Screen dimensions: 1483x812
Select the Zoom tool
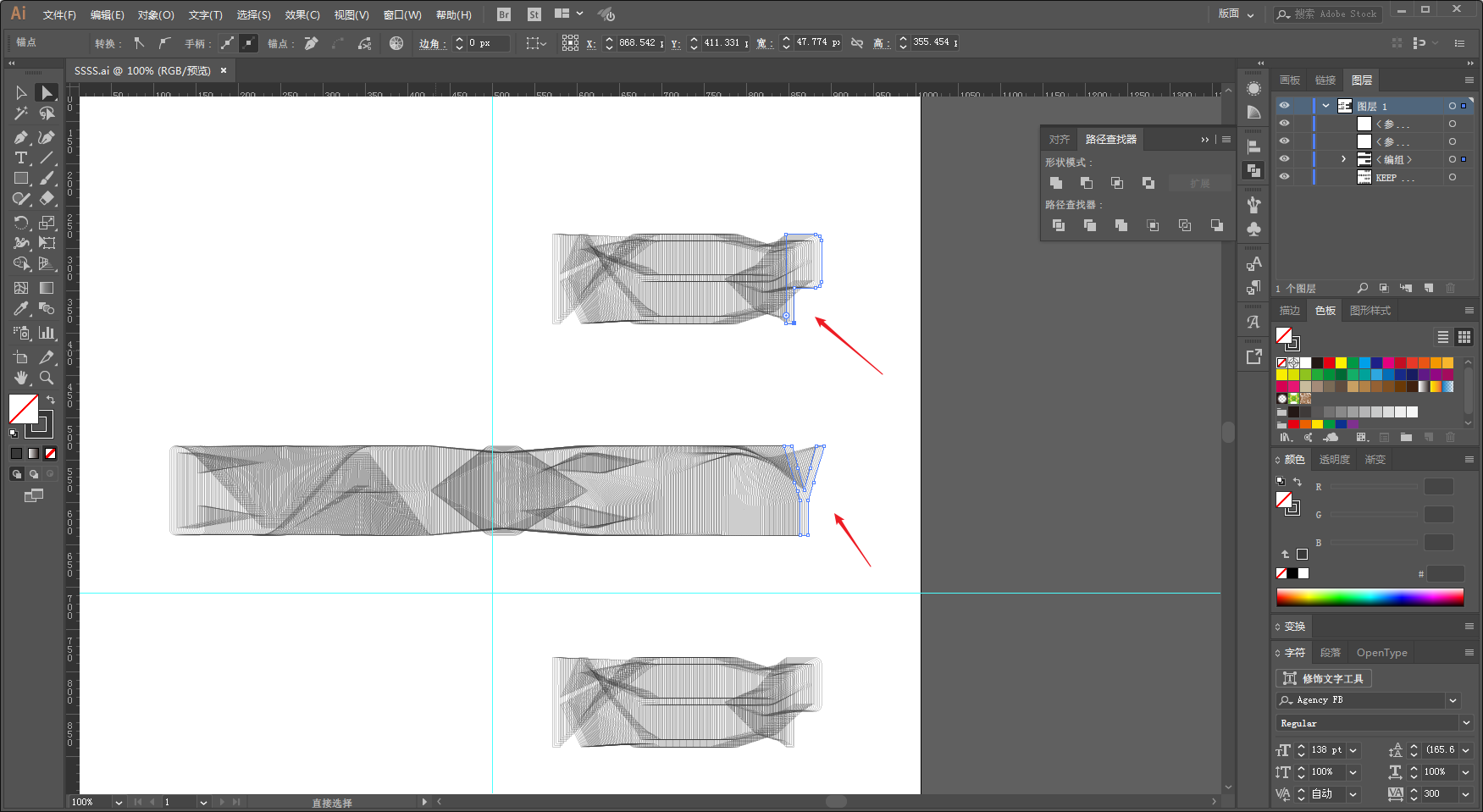[x=47, y=378]
